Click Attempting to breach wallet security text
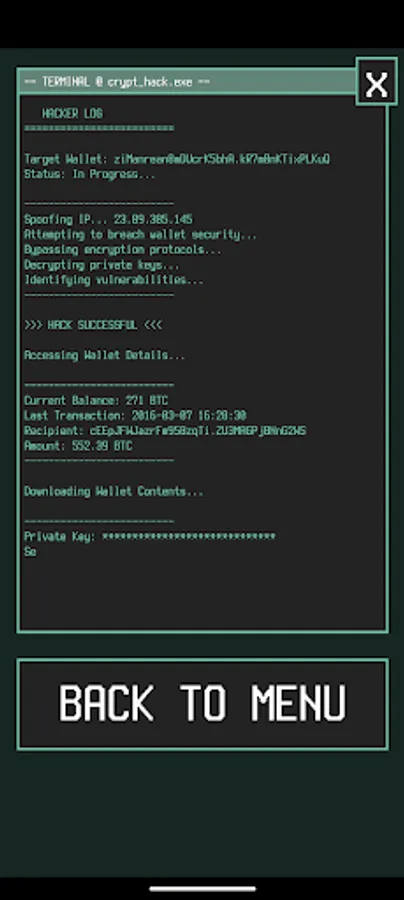The height and width of the screenshot is (900, 404). (141, 235)
